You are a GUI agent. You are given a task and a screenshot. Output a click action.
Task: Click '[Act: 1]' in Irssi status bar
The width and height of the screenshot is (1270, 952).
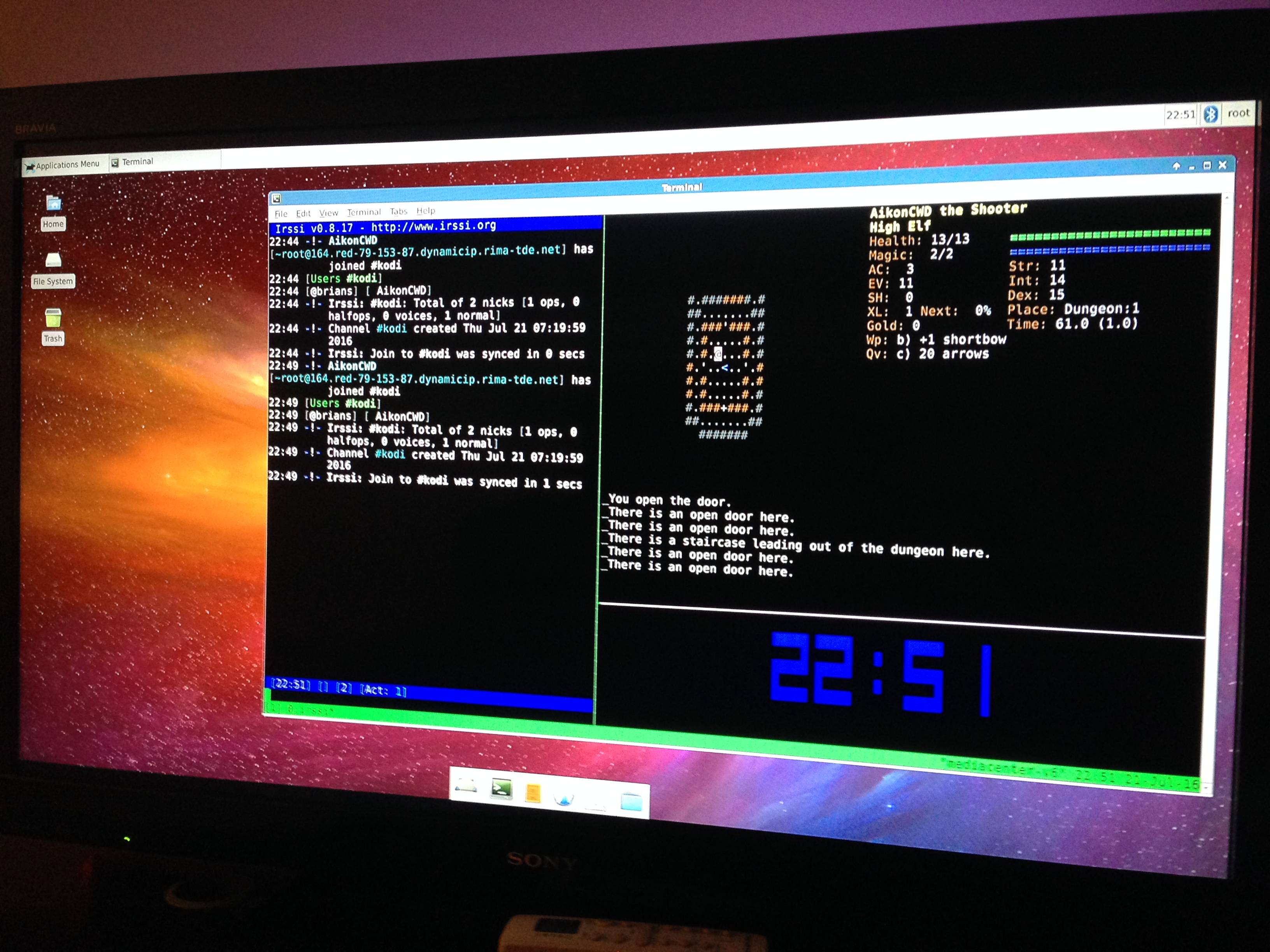[384, 690]
